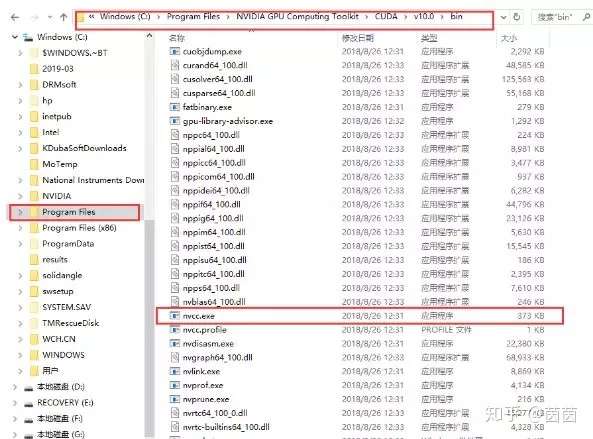
Task: Select the nppif64_100.dll file name
Action: click(211, 205)
